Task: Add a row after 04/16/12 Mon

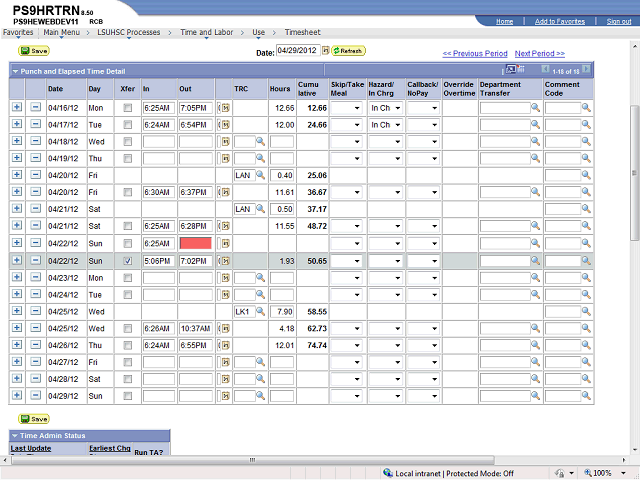Action: click(x=17, y=107)
